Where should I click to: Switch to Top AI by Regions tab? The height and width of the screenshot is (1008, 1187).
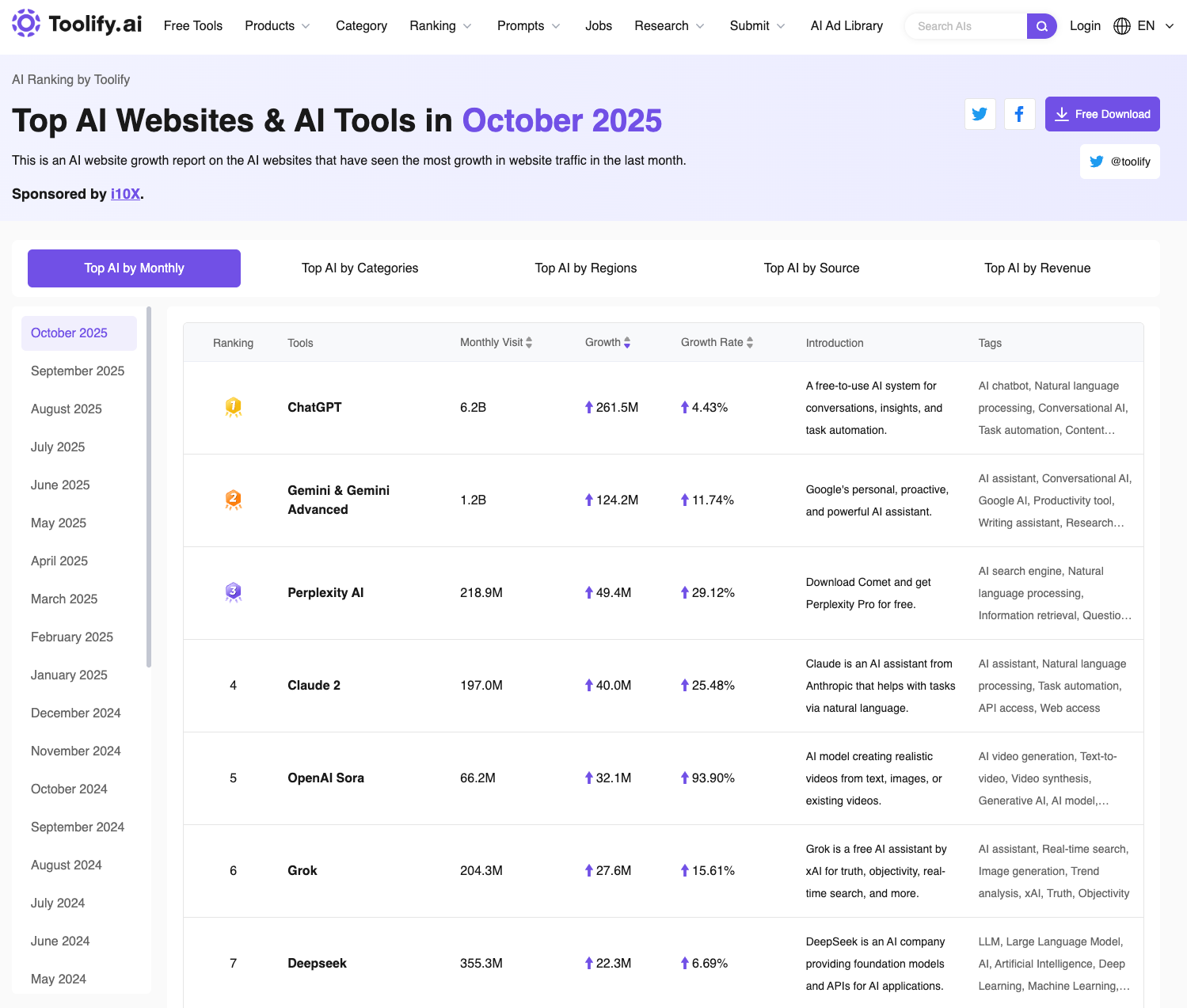click(x=586, y=268)
